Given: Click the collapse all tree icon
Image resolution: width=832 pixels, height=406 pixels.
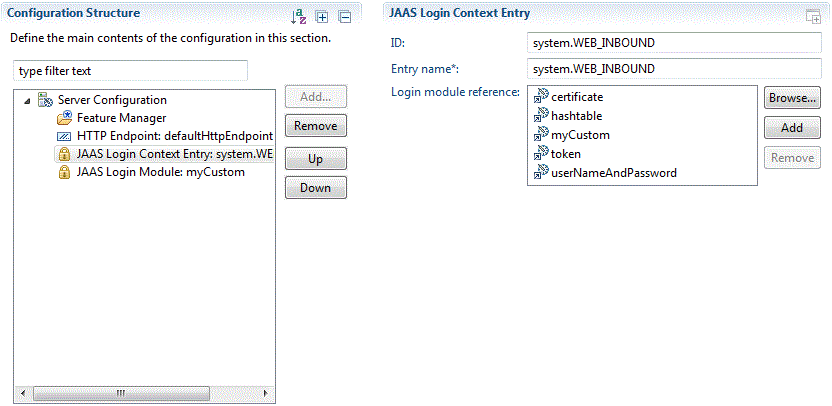Looking at the screenshot, I should pyautogui.click(x=345, y=18).
